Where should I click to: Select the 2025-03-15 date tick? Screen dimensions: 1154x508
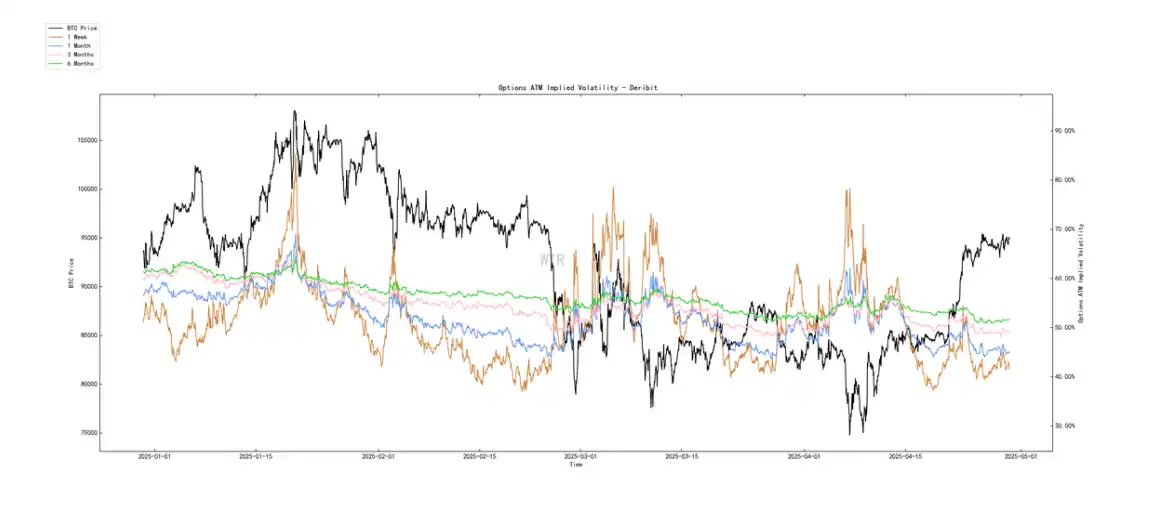coord(684,457)
